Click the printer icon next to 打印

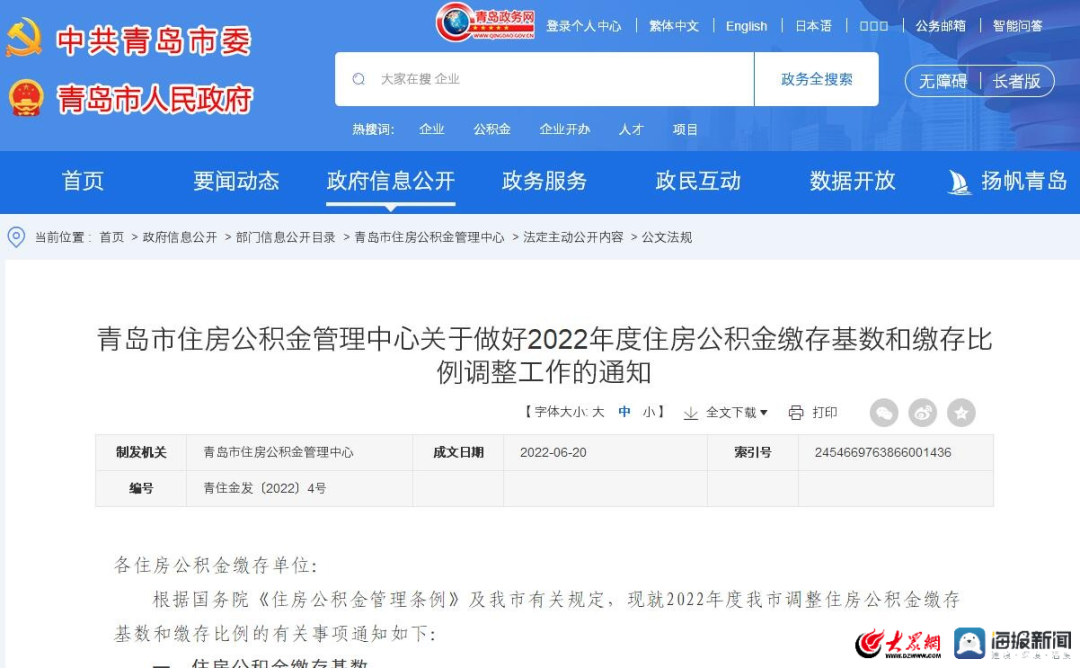click(x=796, y=413)
